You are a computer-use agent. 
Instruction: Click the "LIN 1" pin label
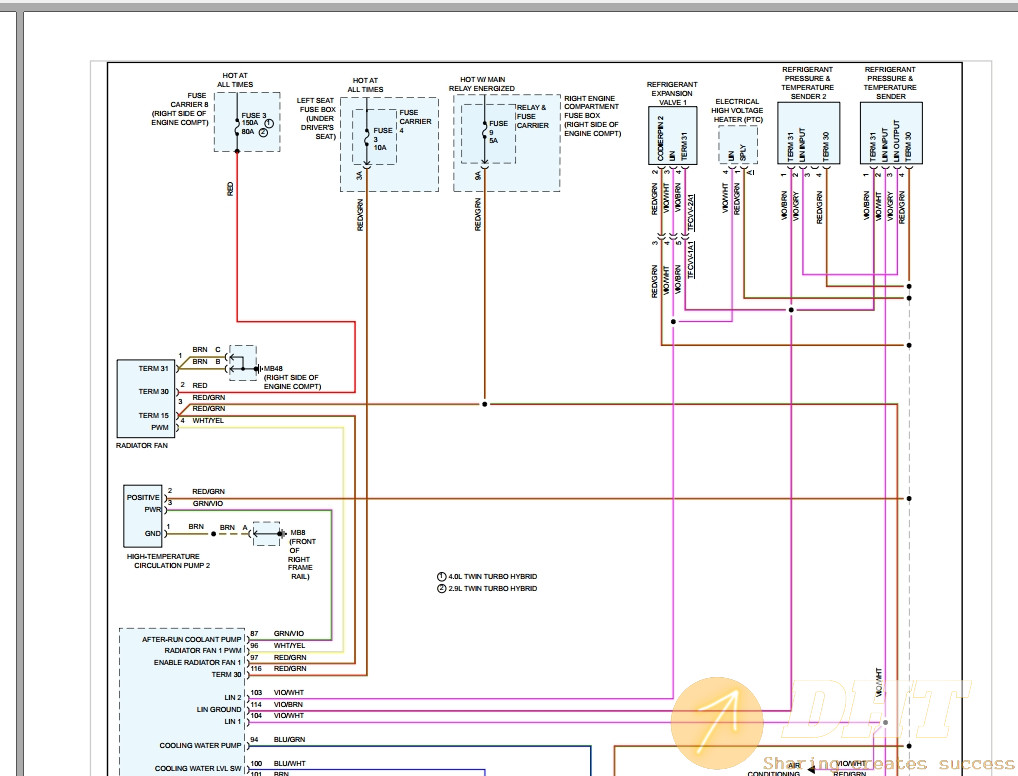[x=233, y=721]
